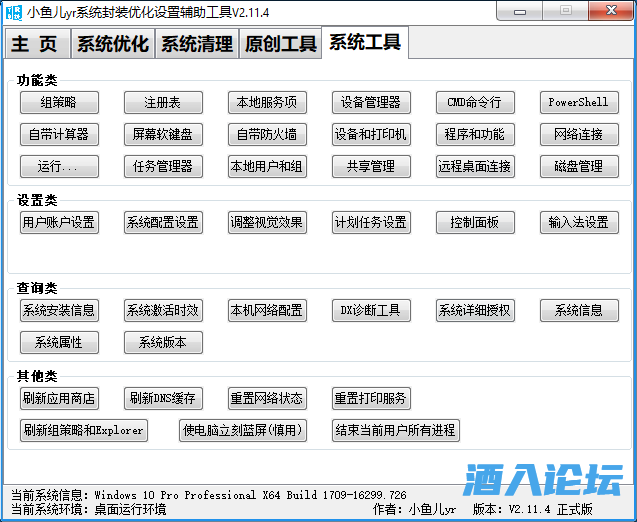This screenshot has height=522, width=637.
Task: Switch to the 主页 tab
Action: click(37, 43)
